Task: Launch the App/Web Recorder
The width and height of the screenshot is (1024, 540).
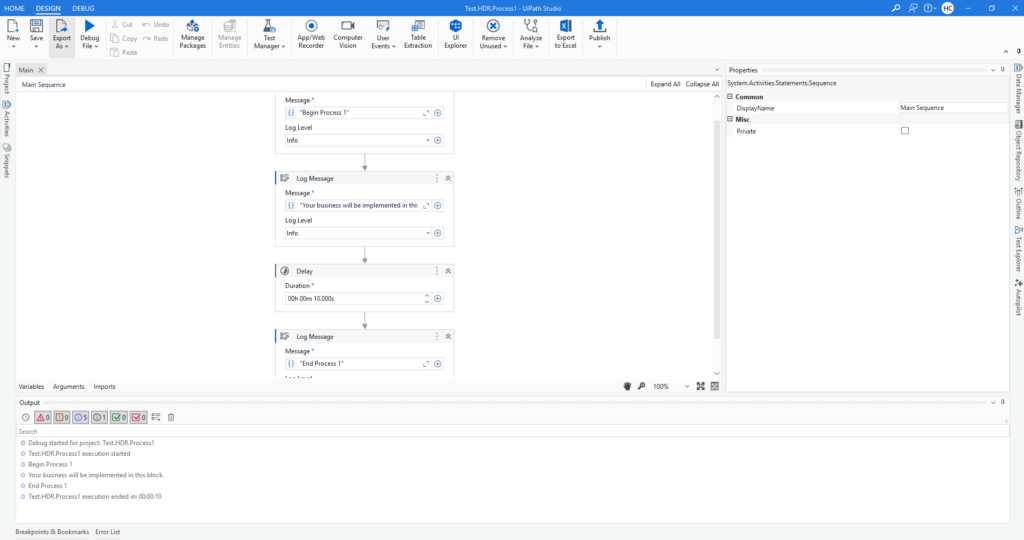Action: [310, 33]
